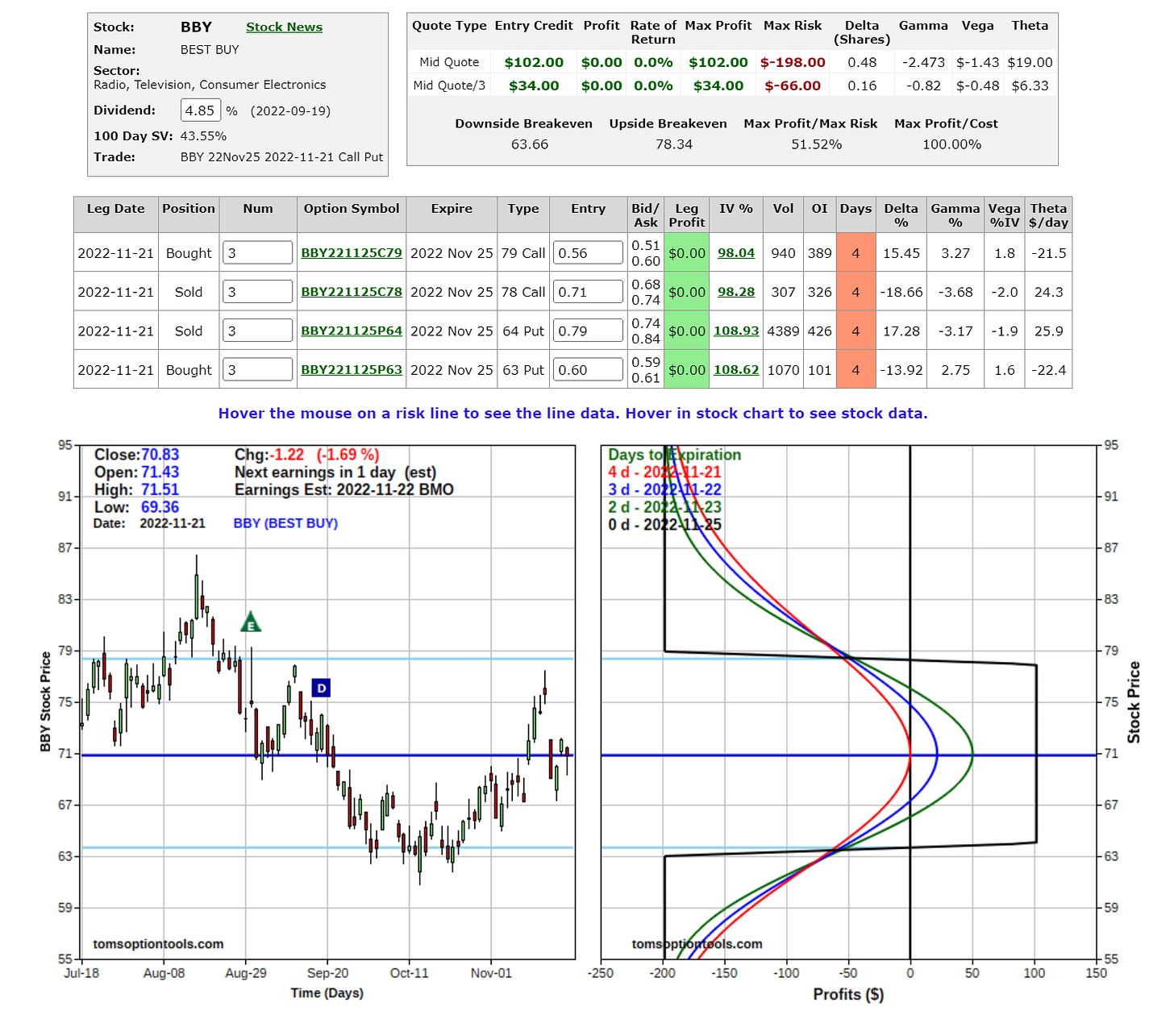Image resolution: width=1174 pixels, height=1036 pixels.
Task: Click IV value 108.62 link
Action: point(736,370)
